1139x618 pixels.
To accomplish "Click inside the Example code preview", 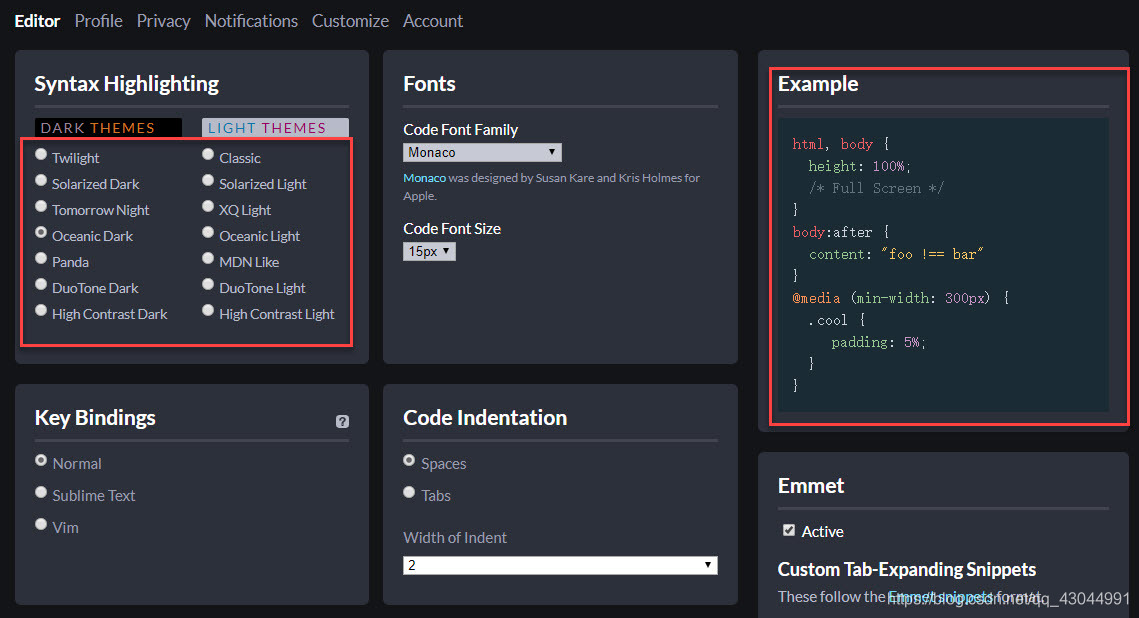I will tap(942, 264).
